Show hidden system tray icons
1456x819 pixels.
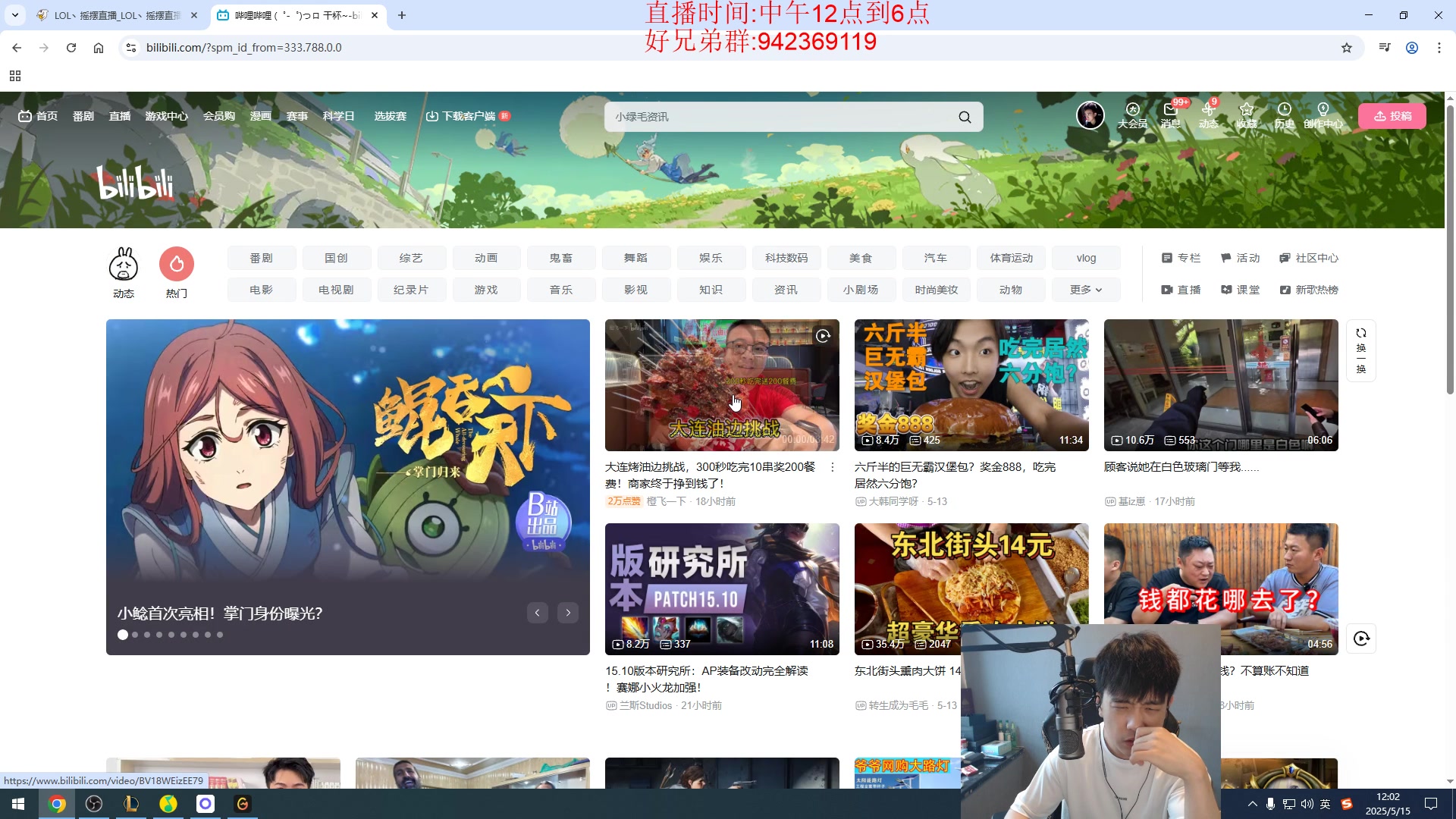(x=1252, y=804)
